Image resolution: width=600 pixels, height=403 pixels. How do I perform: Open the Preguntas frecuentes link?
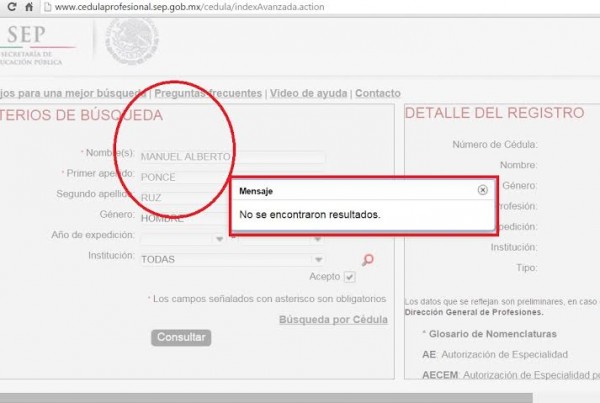(x=208, y=93)
